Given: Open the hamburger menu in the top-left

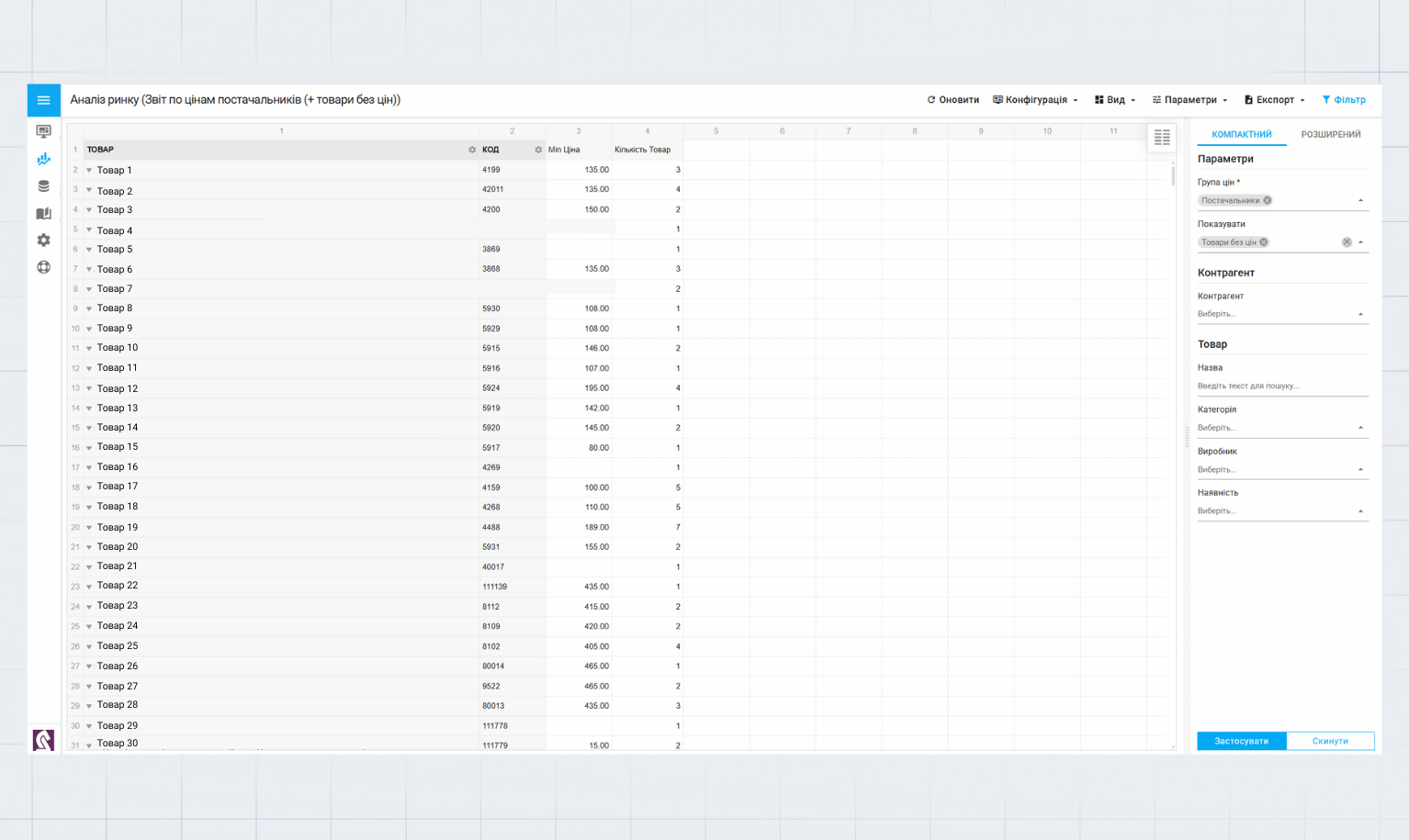Looking at the screenshot, I should (43, 100).
